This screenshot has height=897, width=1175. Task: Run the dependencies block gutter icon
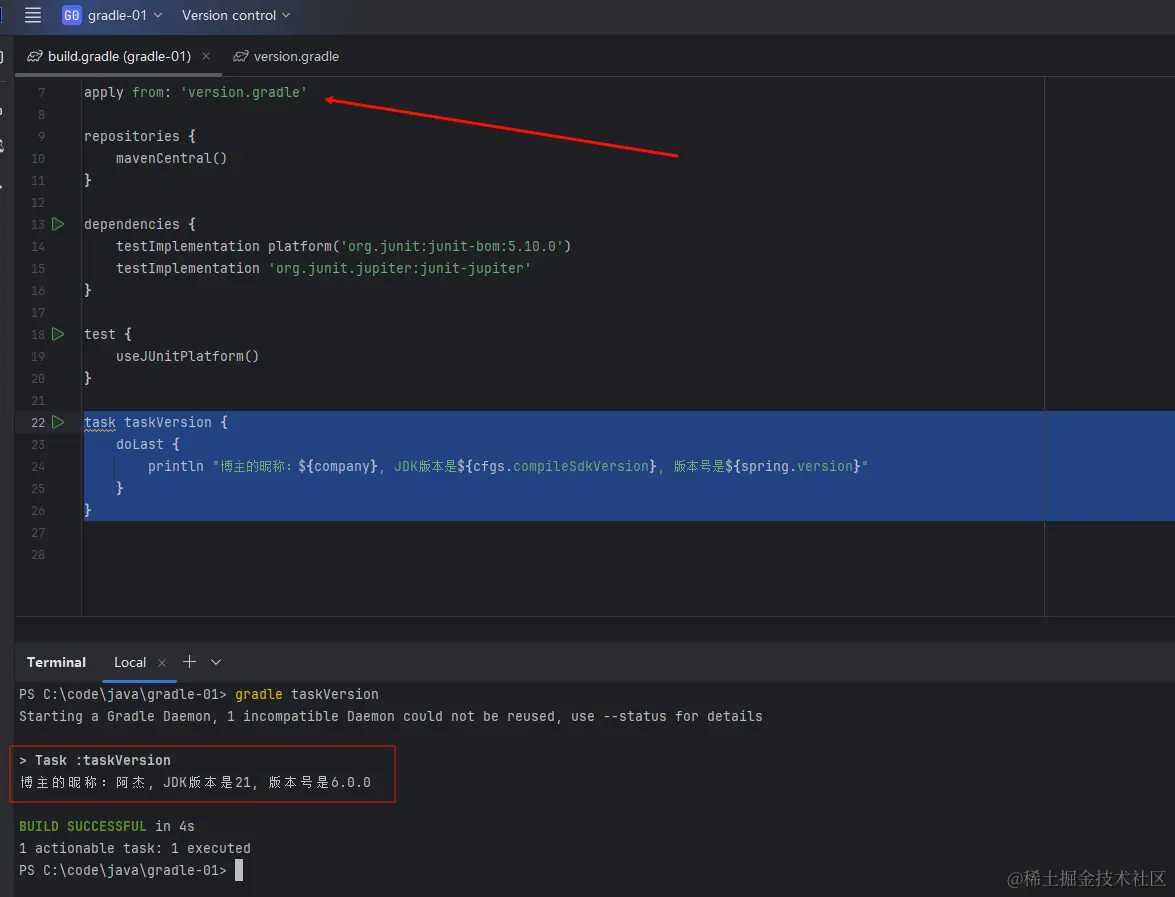tap(58, 224)
